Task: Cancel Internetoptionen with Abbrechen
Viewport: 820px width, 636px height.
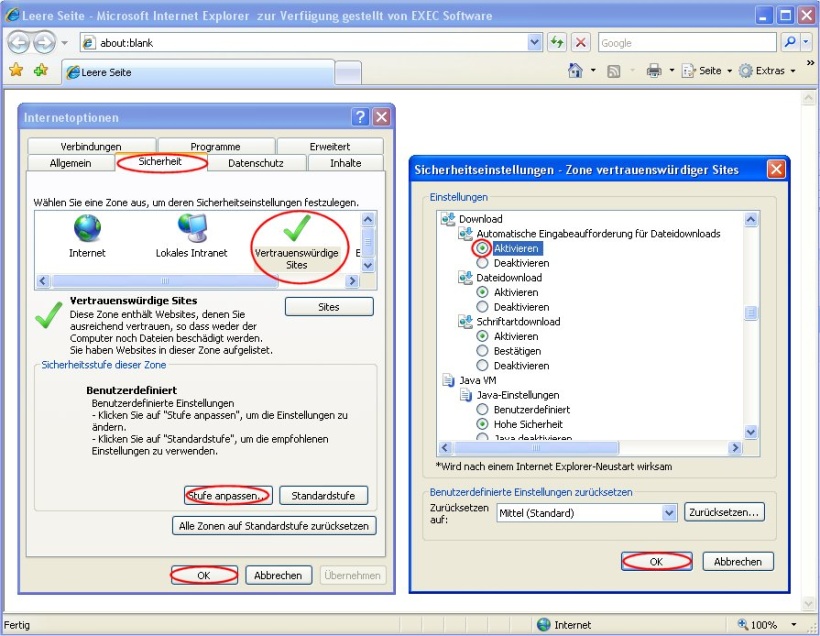Action: pyautogui.click(x=278, y=575)
